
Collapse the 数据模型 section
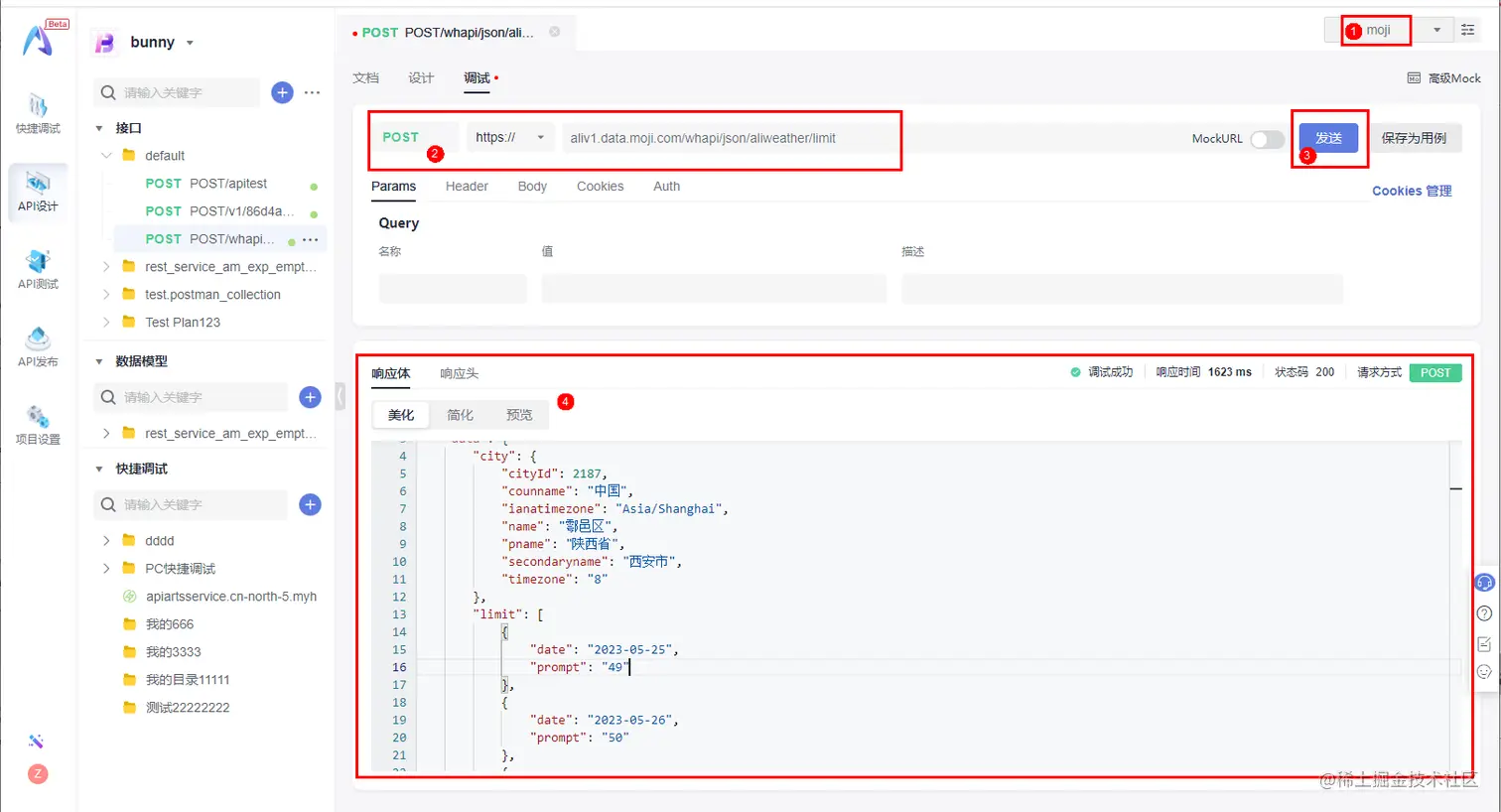click(x=99, y=361)
